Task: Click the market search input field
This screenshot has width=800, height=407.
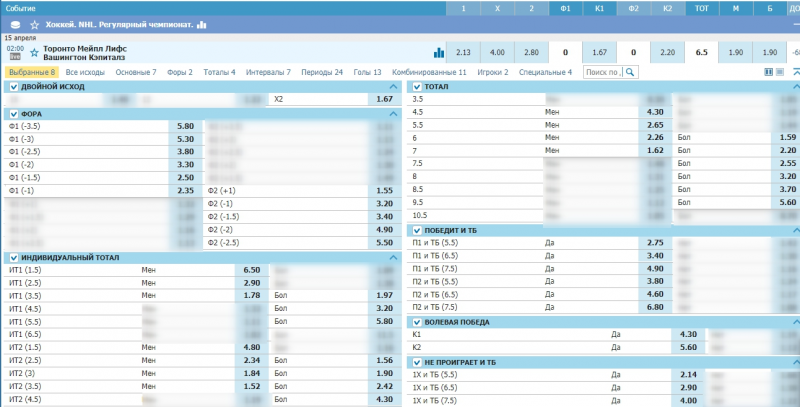Action: point(602,72)
